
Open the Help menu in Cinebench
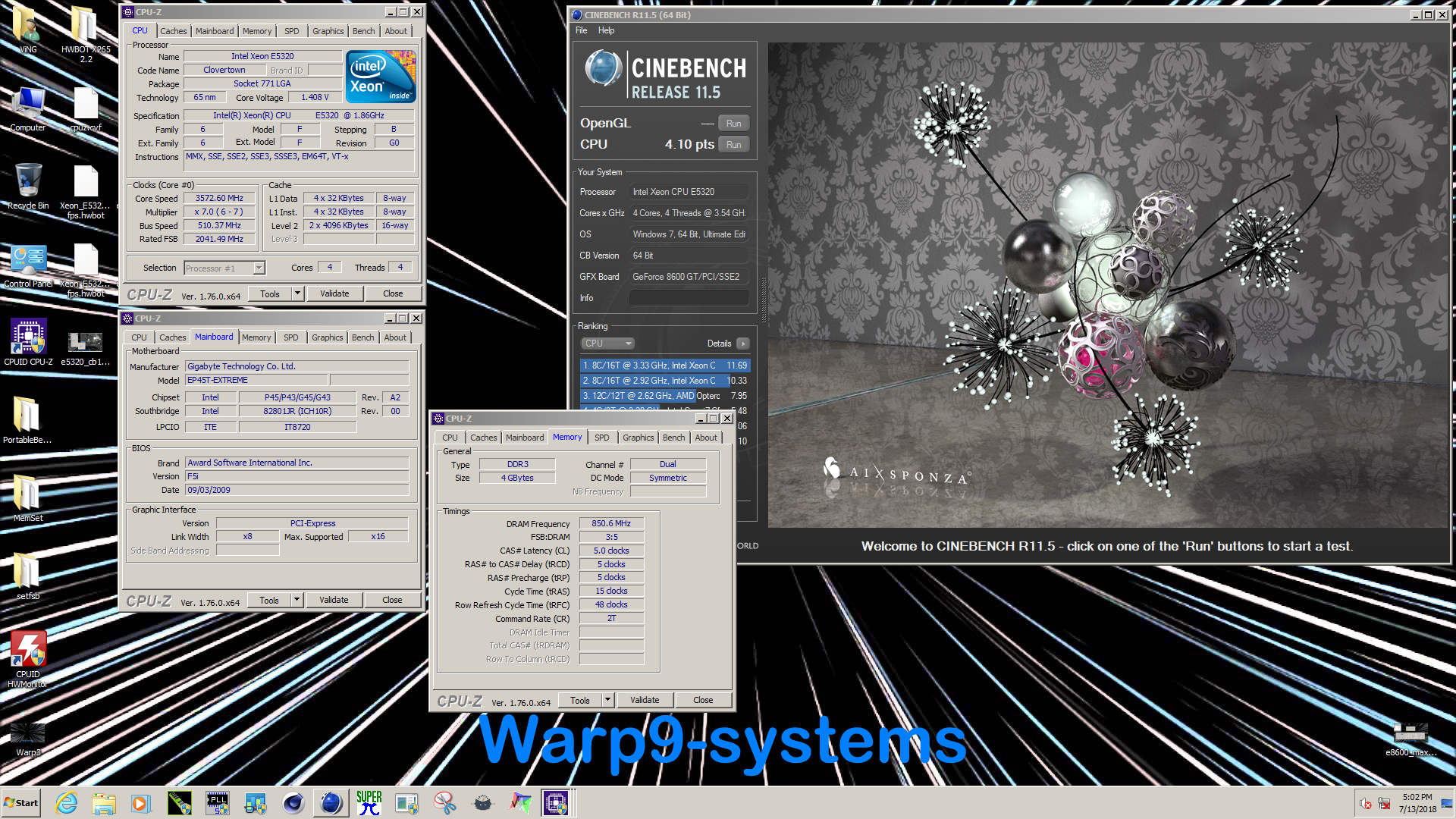(606, 30)
